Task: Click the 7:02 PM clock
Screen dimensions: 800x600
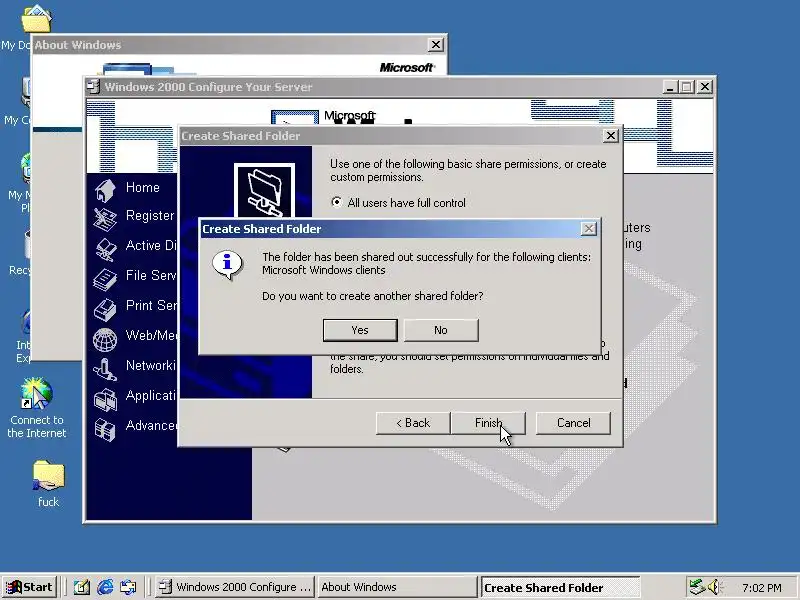Action: point(762,588)
